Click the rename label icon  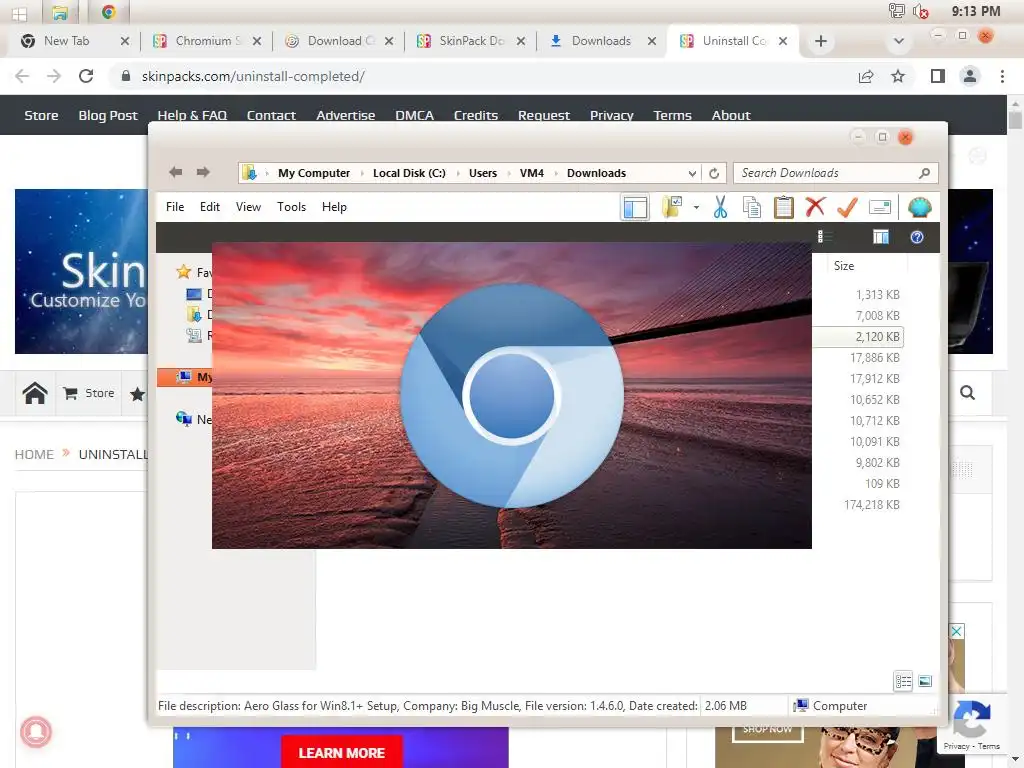880,207
